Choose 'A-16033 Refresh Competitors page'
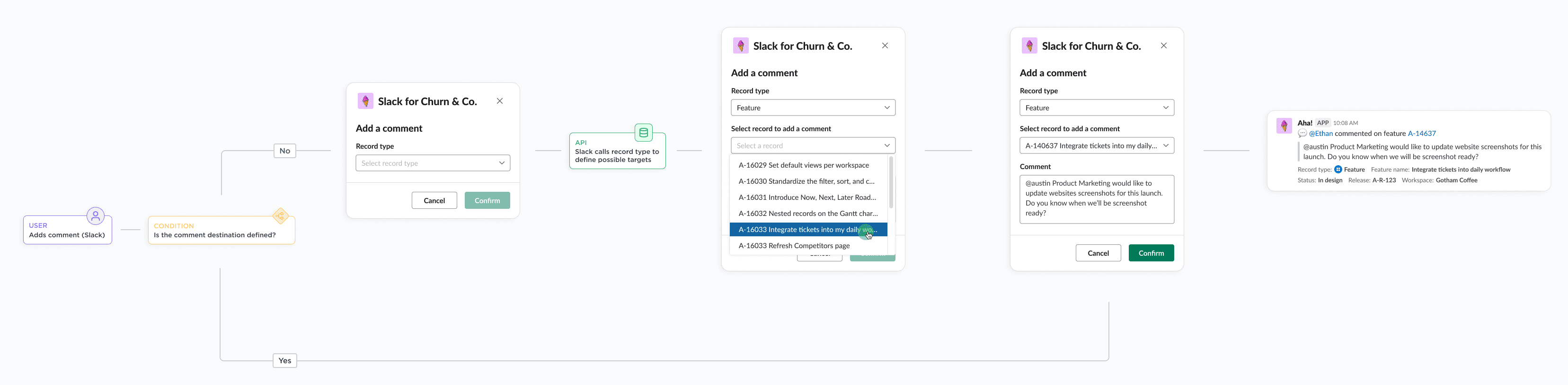Image resolution: width=1568 pixels, height=385 pixels. [x=808, y=245]
